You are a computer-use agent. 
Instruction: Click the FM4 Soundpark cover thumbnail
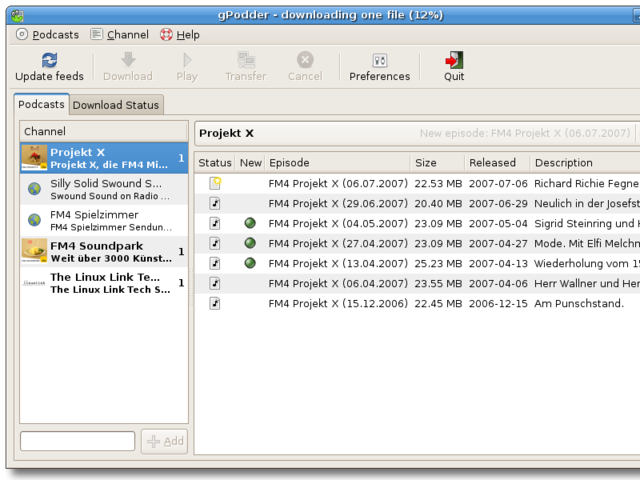34,251
